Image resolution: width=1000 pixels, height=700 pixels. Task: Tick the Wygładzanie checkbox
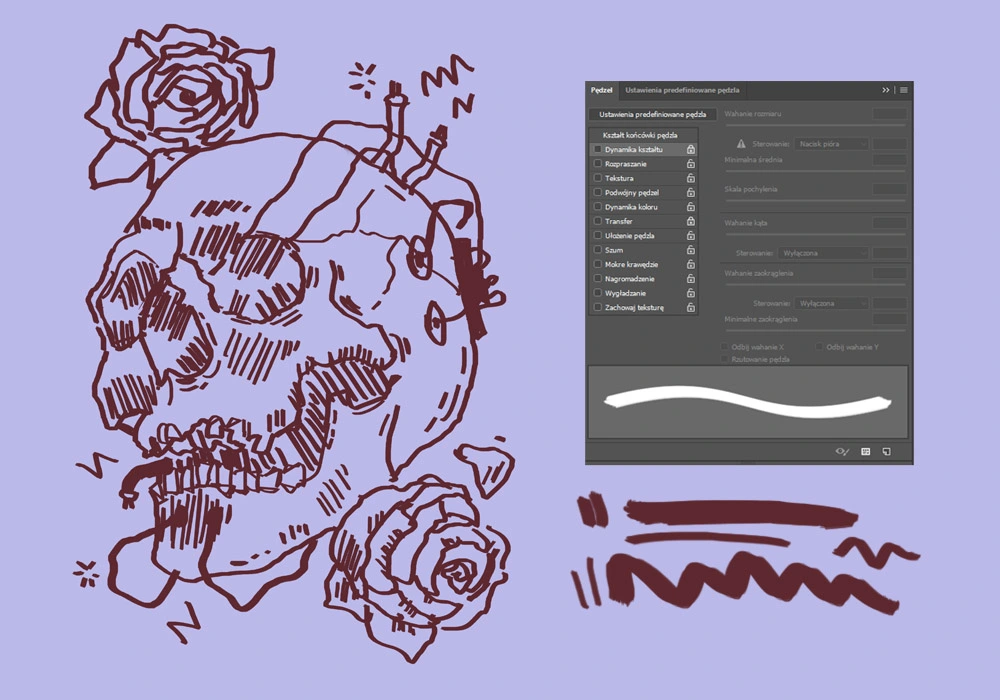(x=598, y=293)
